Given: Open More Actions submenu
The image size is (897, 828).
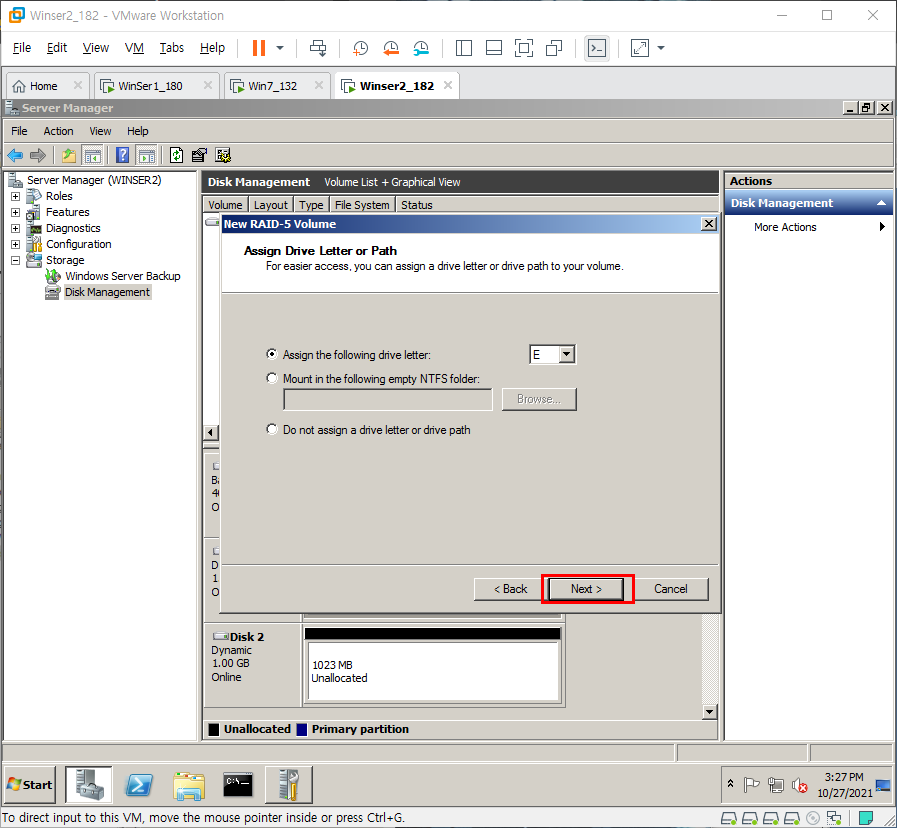Looking at the screenshot, I should [x=785, y=227].
